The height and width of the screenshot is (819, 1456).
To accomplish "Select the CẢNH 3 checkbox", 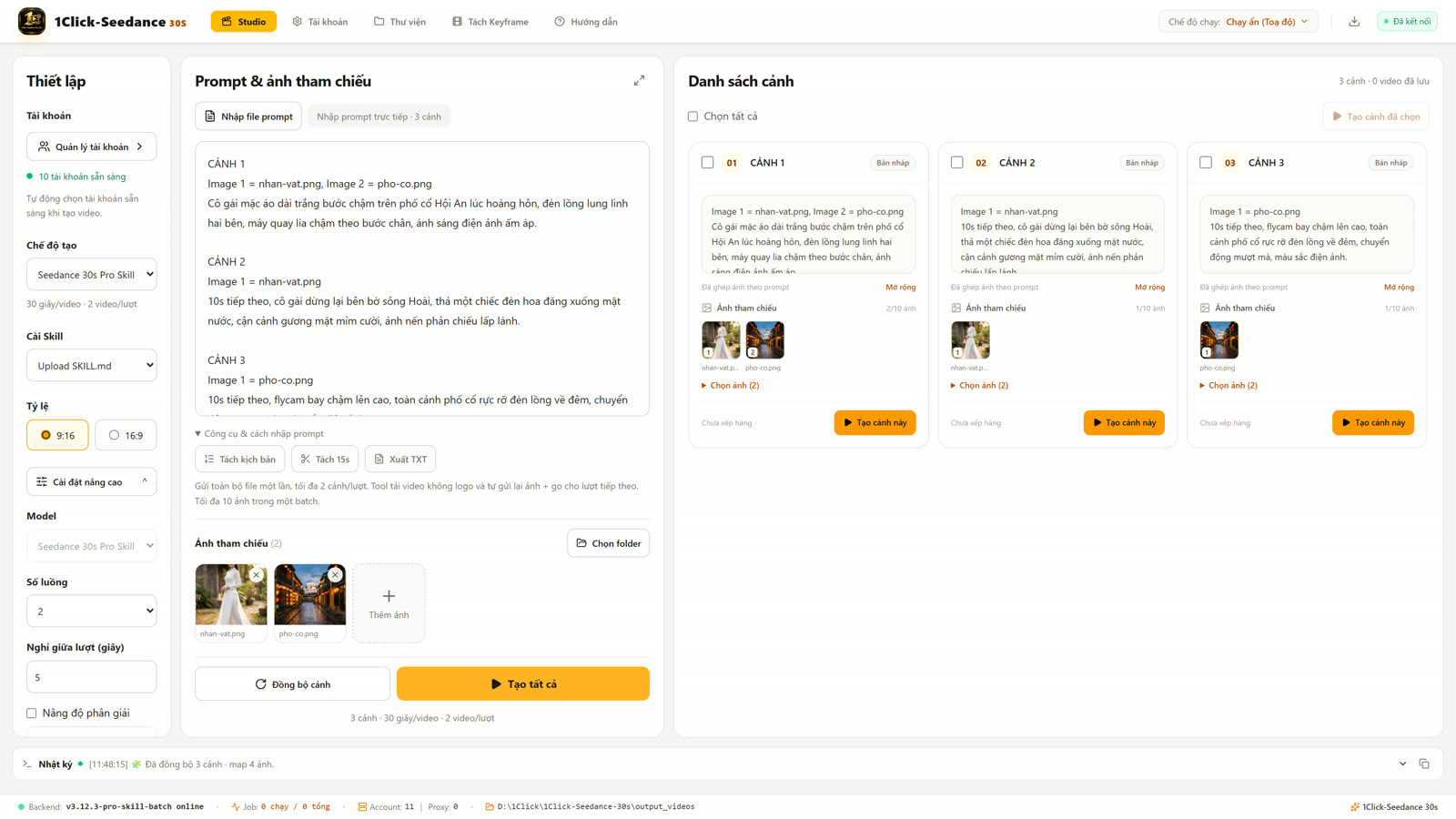I will click(x=1206, y=163).
